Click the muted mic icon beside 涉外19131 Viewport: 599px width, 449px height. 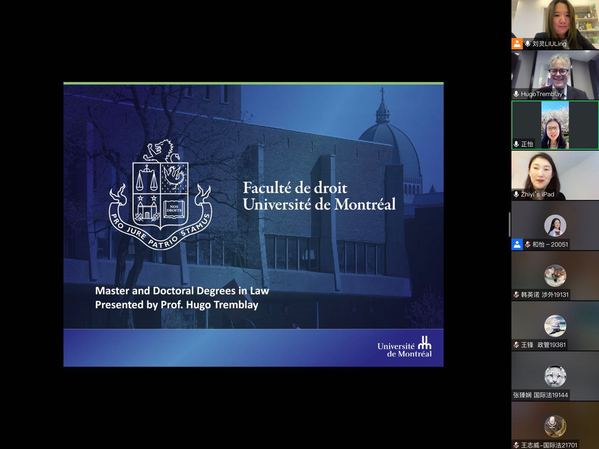click(x=516, y=295)
